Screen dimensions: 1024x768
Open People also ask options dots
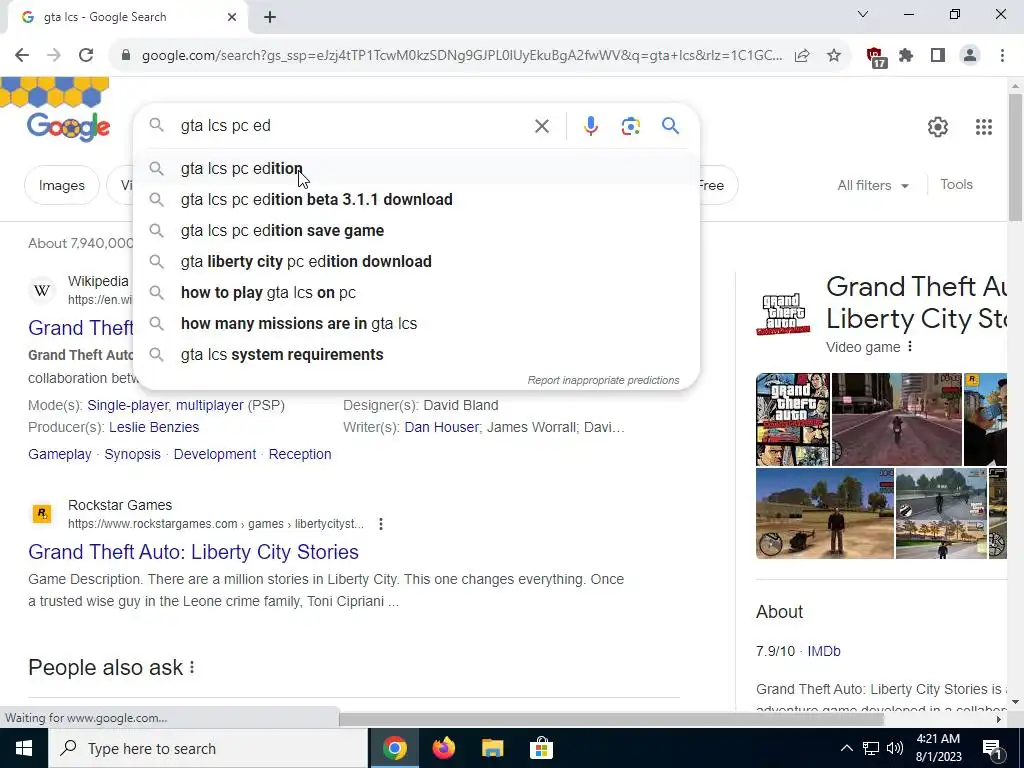tap(192, 667)
